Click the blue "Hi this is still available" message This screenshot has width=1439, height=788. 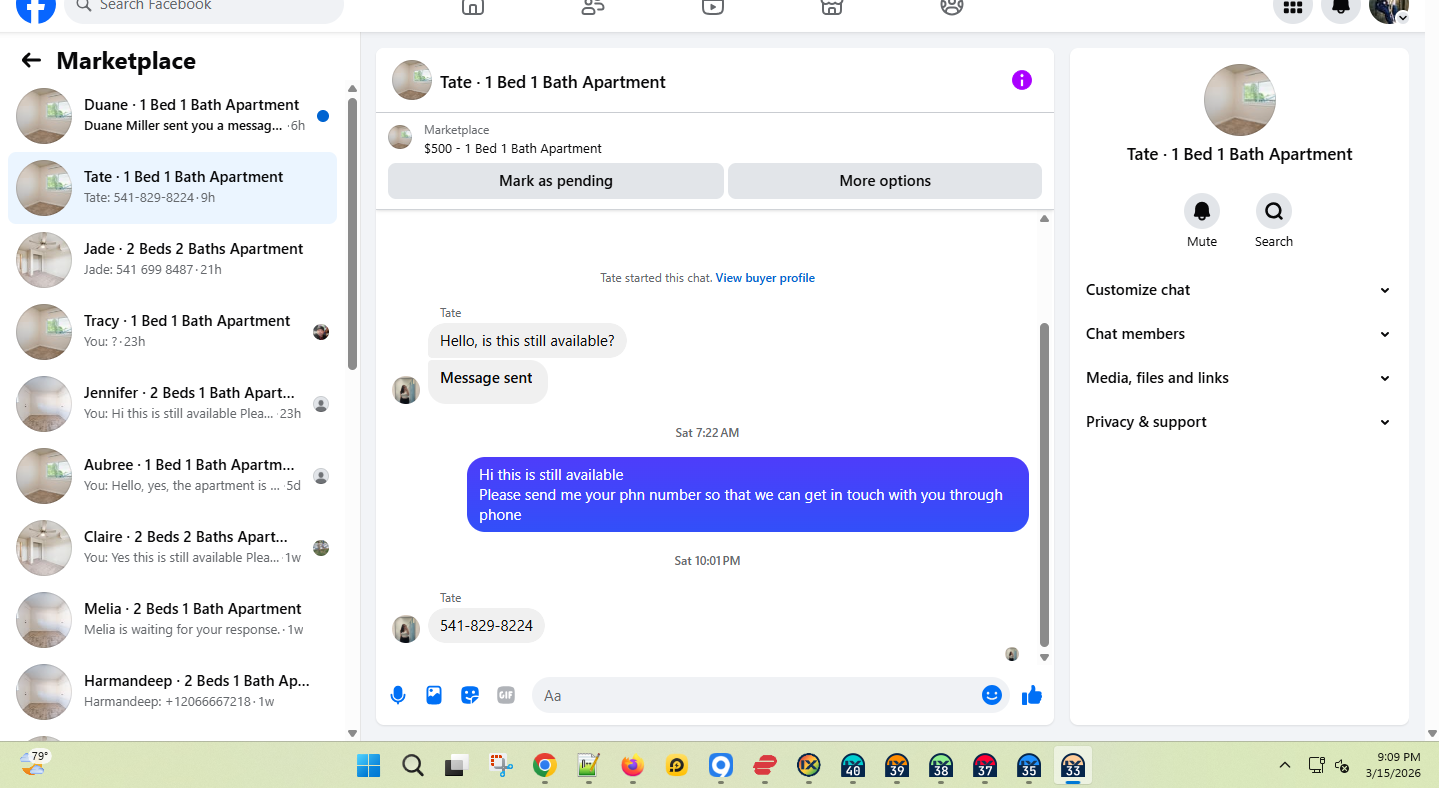coord(748,494)
